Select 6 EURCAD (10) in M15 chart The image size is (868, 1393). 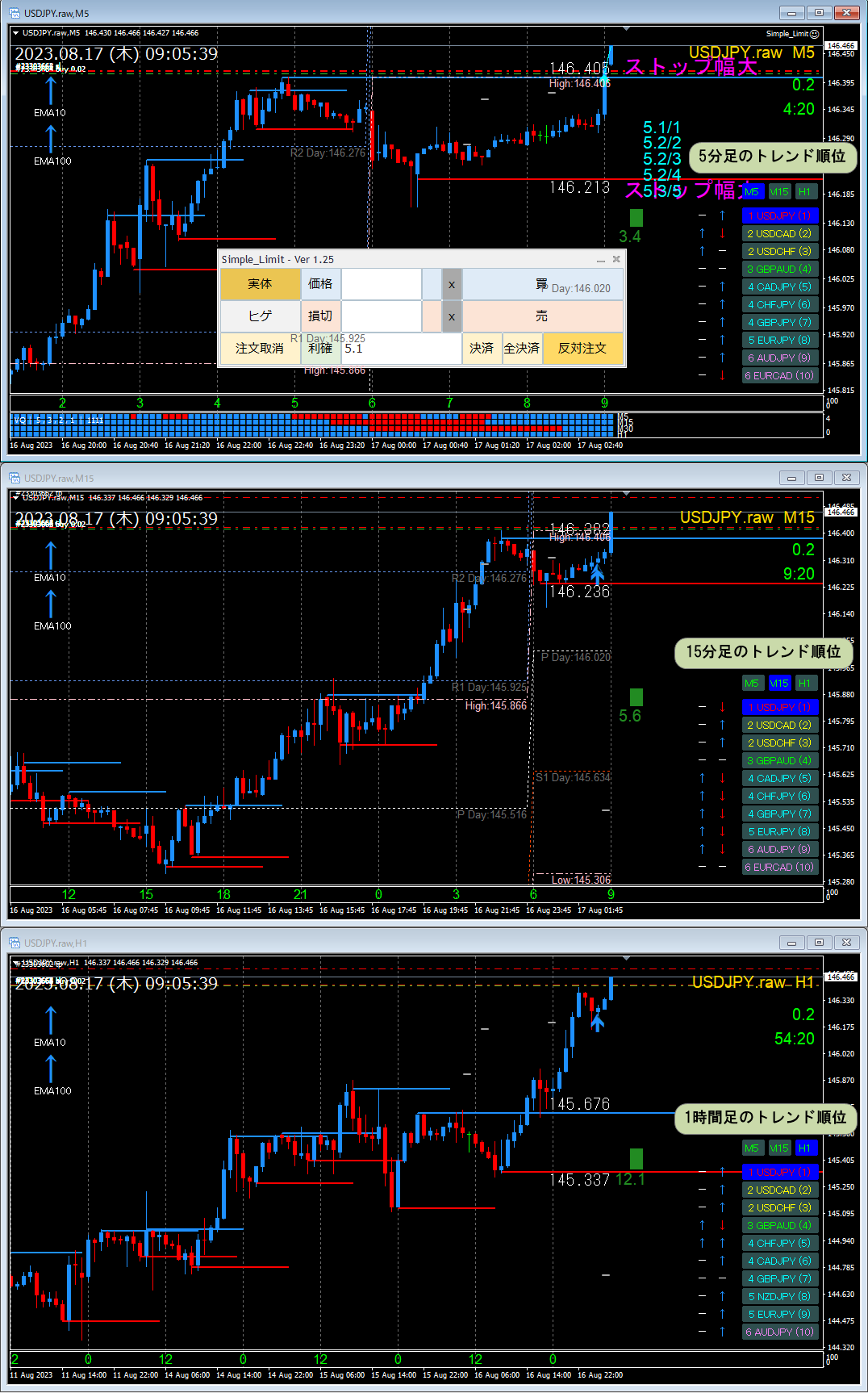780,868
